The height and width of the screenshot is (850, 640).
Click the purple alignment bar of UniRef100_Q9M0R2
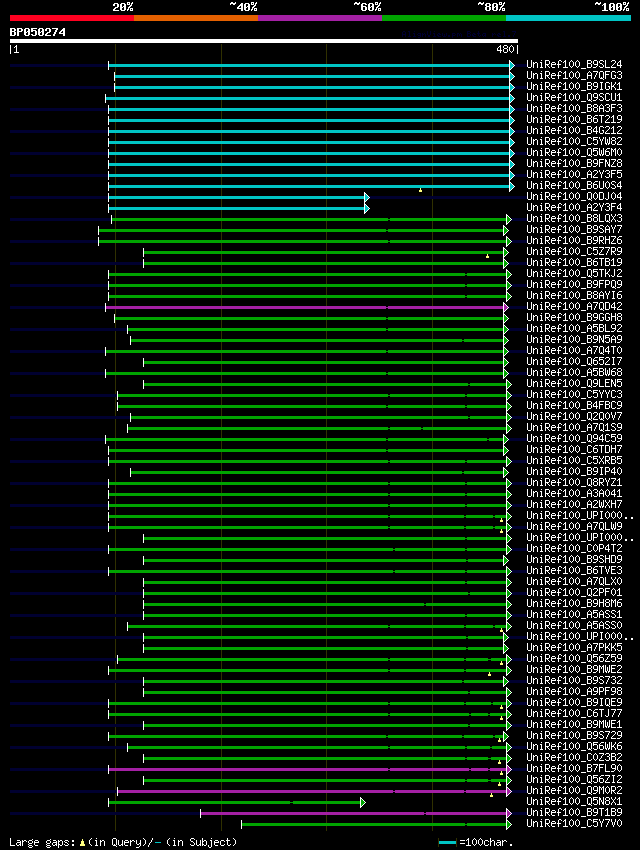coord(312,791)
